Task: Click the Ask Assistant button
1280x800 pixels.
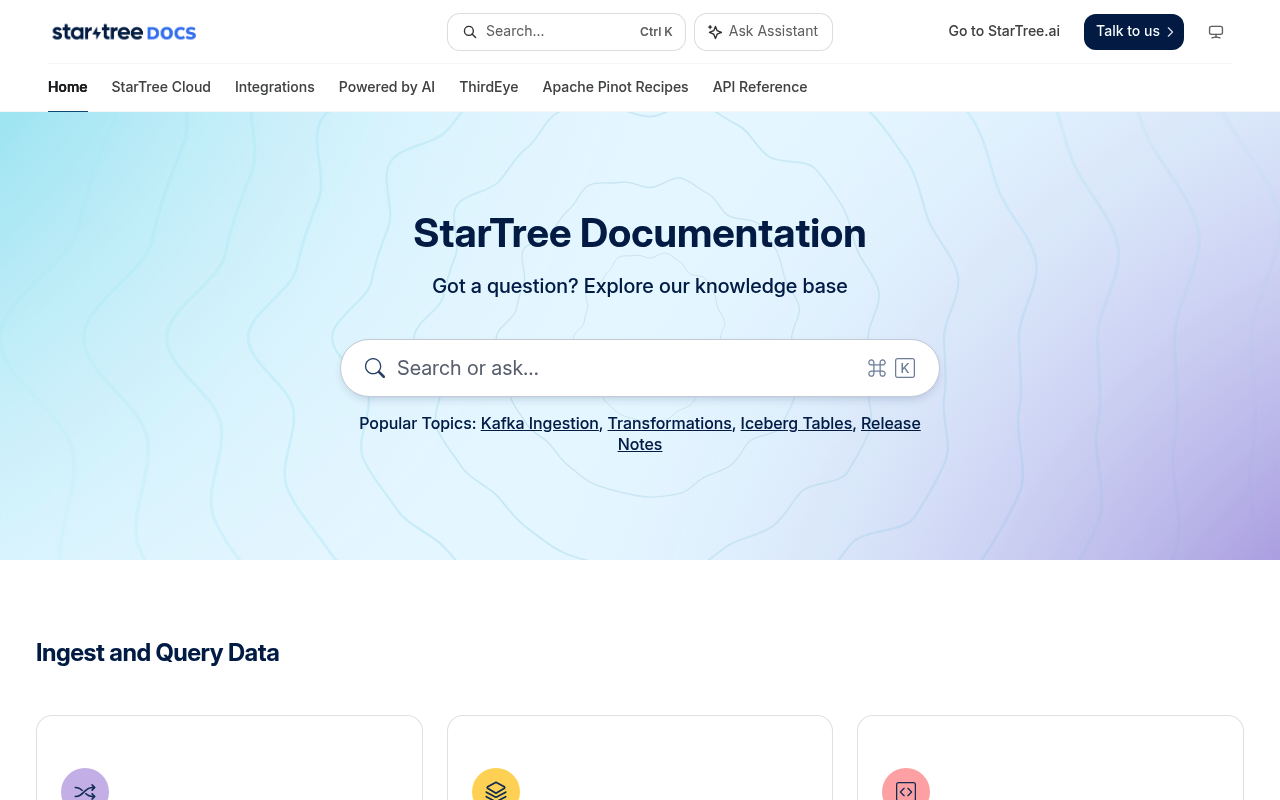Action: pyautogui.click(x=763, y=32)
